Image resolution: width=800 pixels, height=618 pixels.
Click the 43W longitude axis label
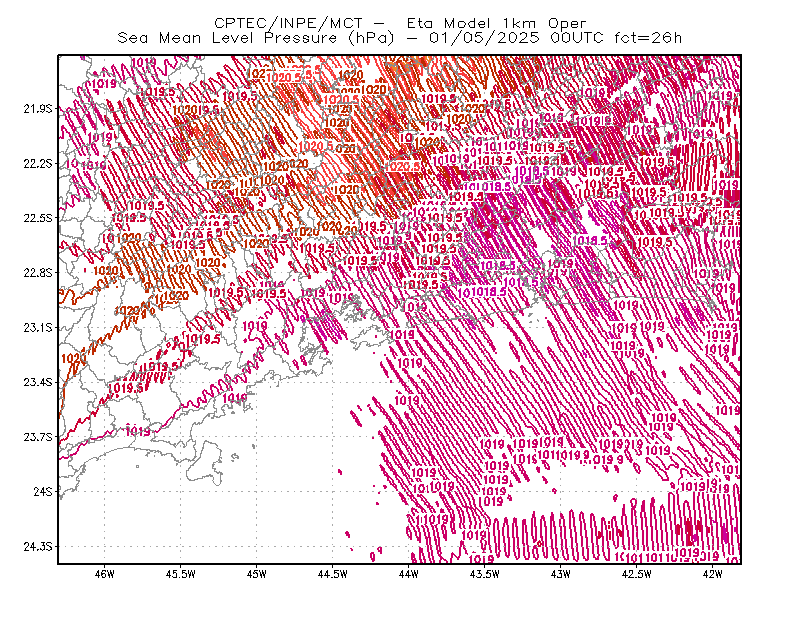click(560, 574)
